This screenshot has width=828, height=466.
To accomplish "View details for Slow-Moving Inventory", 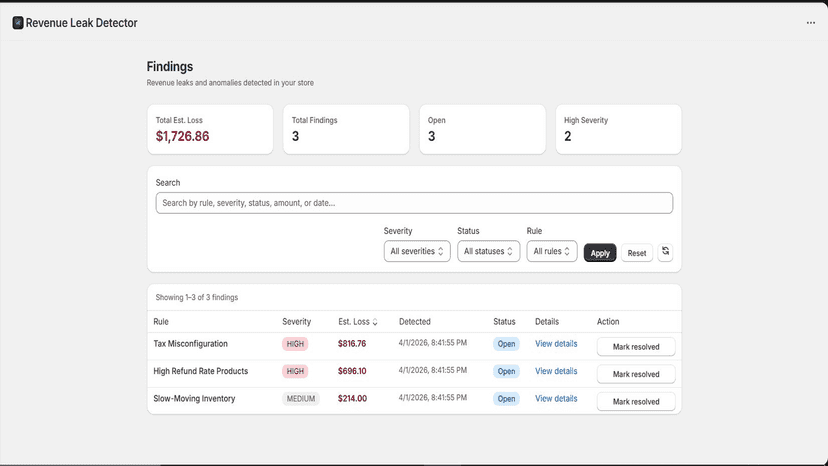I will pyautogui.click(x=556, y=398).
